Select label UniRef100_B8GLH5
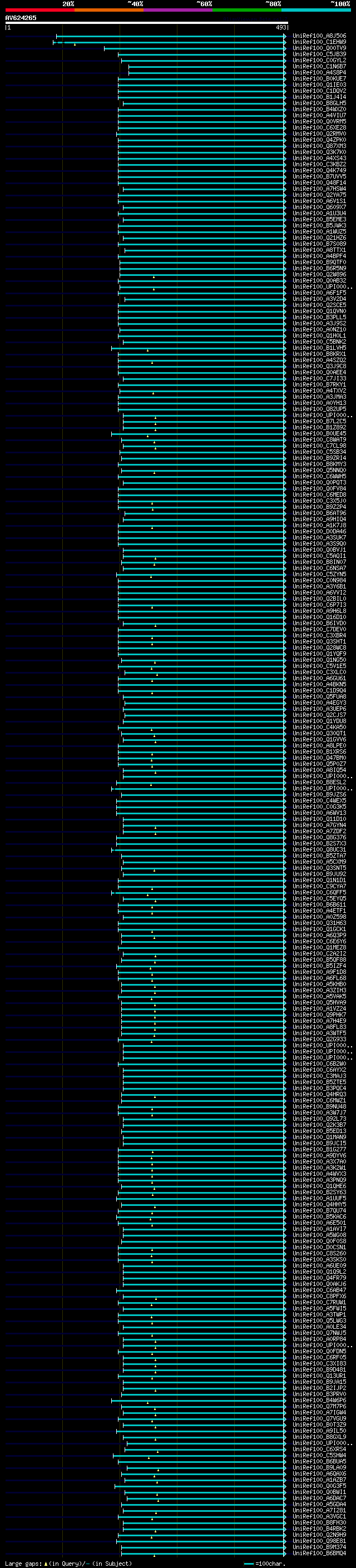 [x=319, y=103]
